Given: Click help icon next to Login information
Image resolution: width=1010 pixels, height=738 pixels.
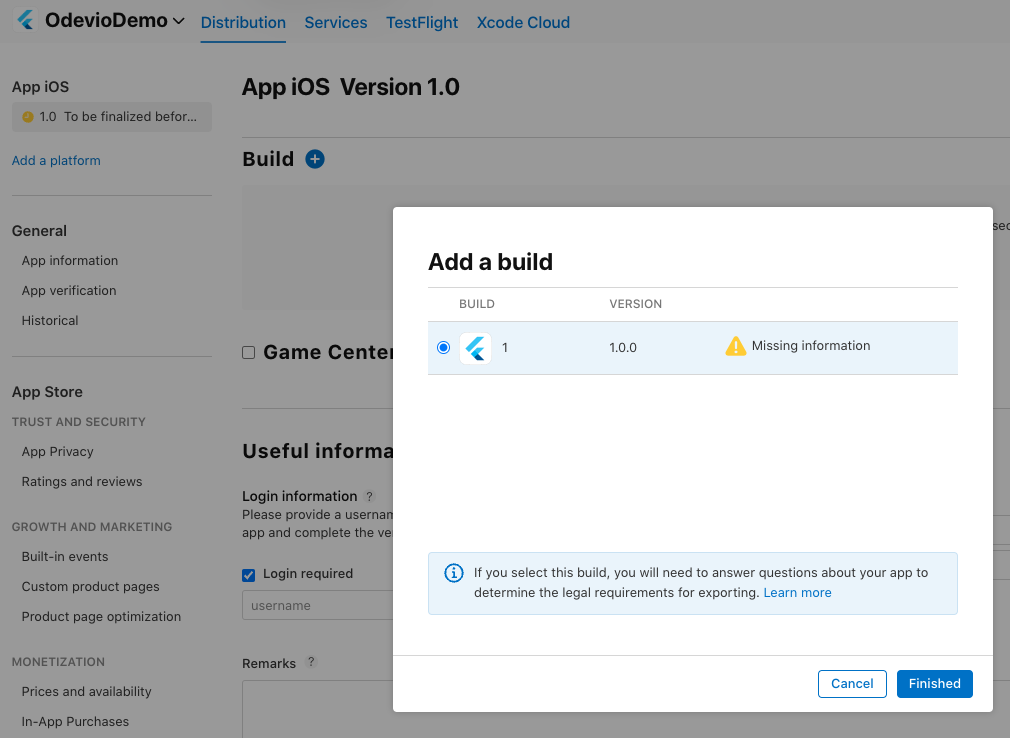Looking at the screenshot, I should [370, 496].
